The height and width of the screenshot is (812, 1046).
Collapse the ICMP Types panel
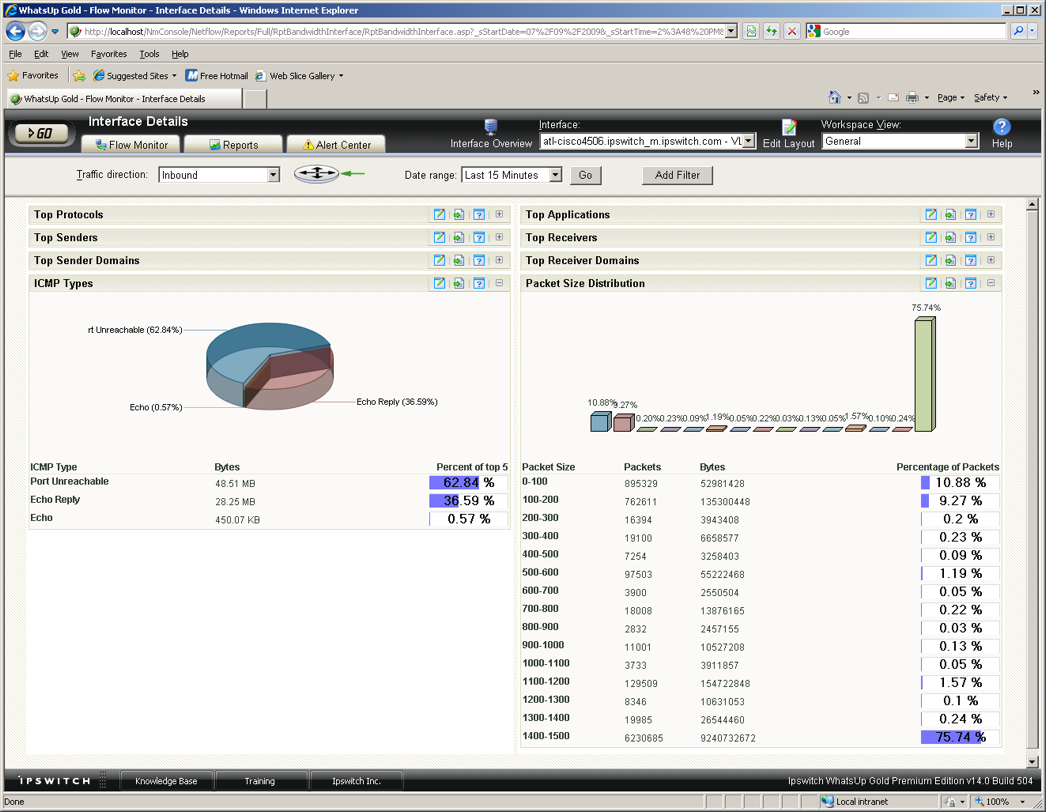[499, 283]
